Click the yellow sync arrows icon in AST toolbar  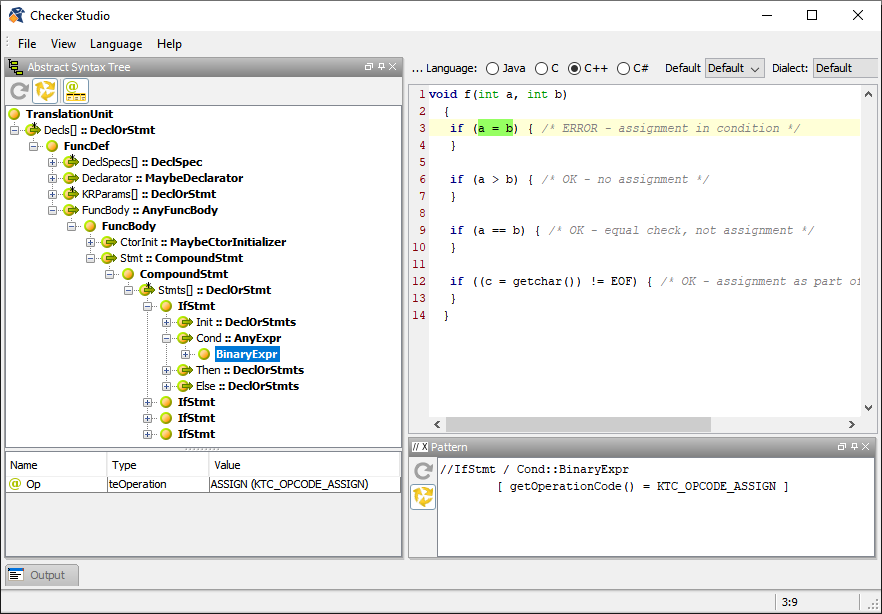(45, 91)
